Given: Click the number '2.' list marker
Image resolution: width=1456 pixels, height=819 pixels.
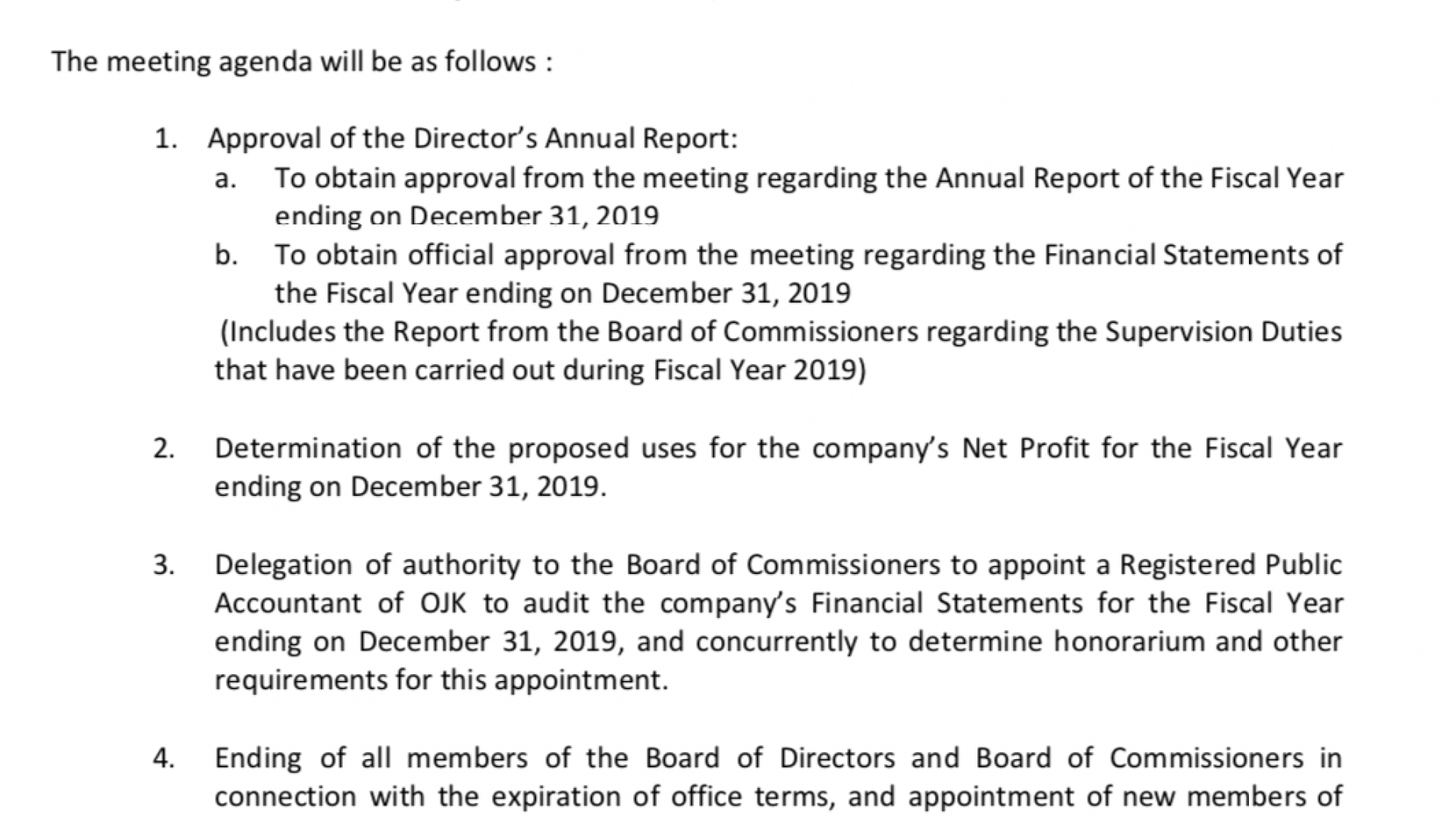Looking at the screenshot, I should point(164,449).
